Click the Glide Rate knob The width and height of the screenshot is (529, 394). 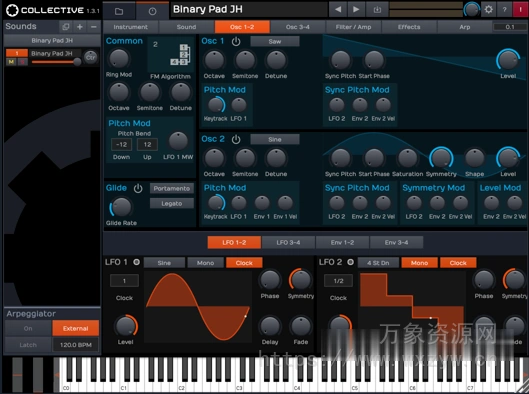tap(121, 207)
